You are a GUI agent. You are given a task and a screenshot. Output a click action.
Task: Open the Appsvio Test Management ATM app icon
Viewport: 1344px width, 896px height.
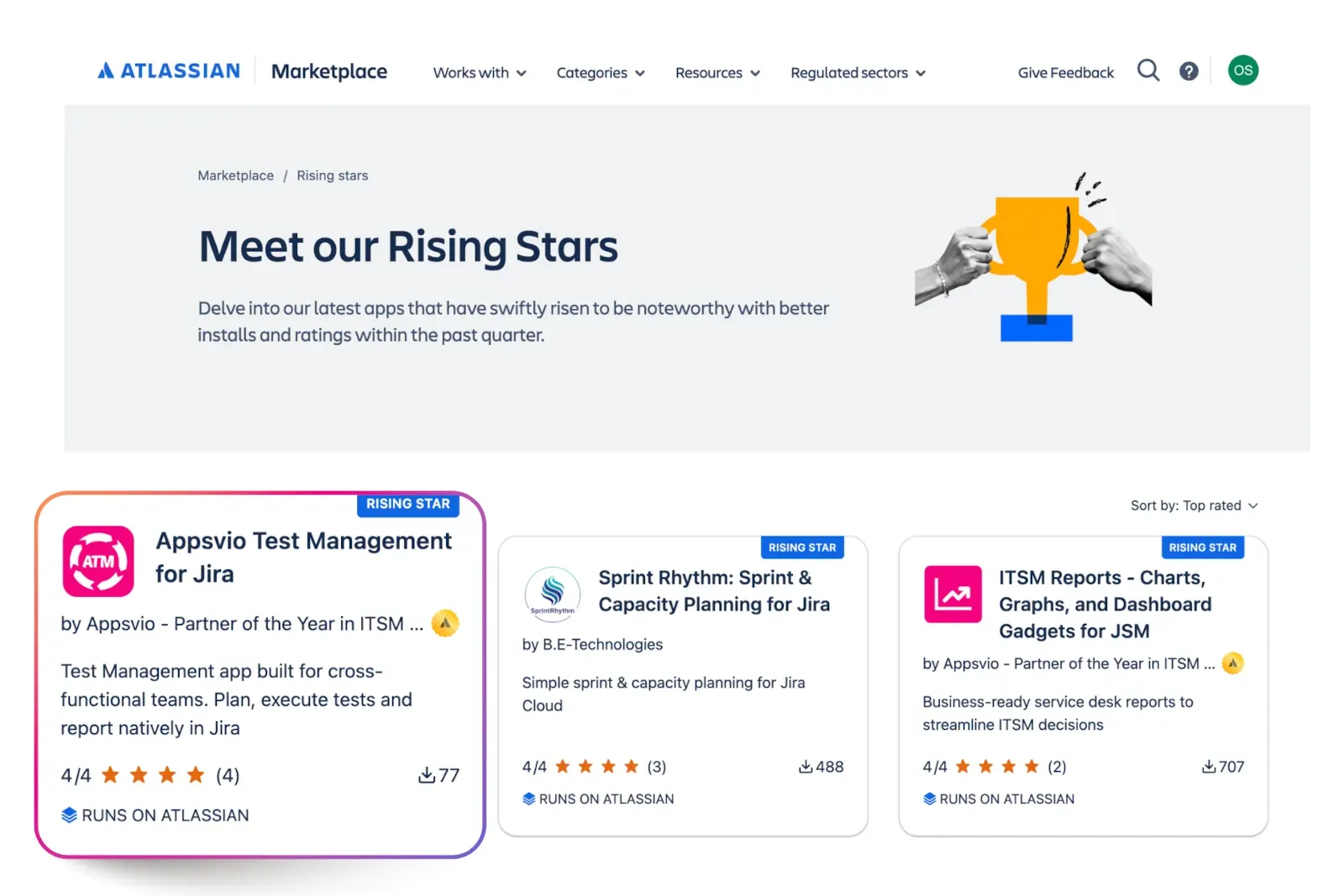[97, 561]
